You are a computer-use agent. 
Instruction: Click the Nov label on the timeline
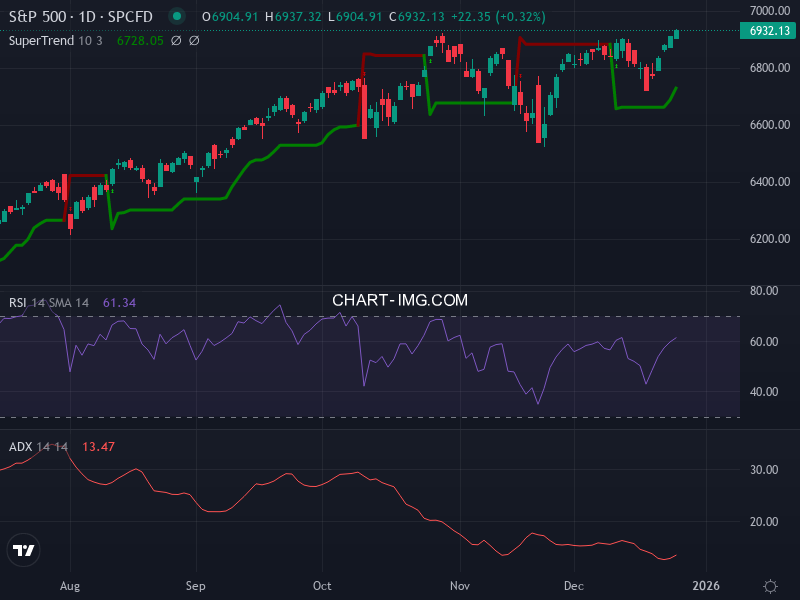click(460, 586)
